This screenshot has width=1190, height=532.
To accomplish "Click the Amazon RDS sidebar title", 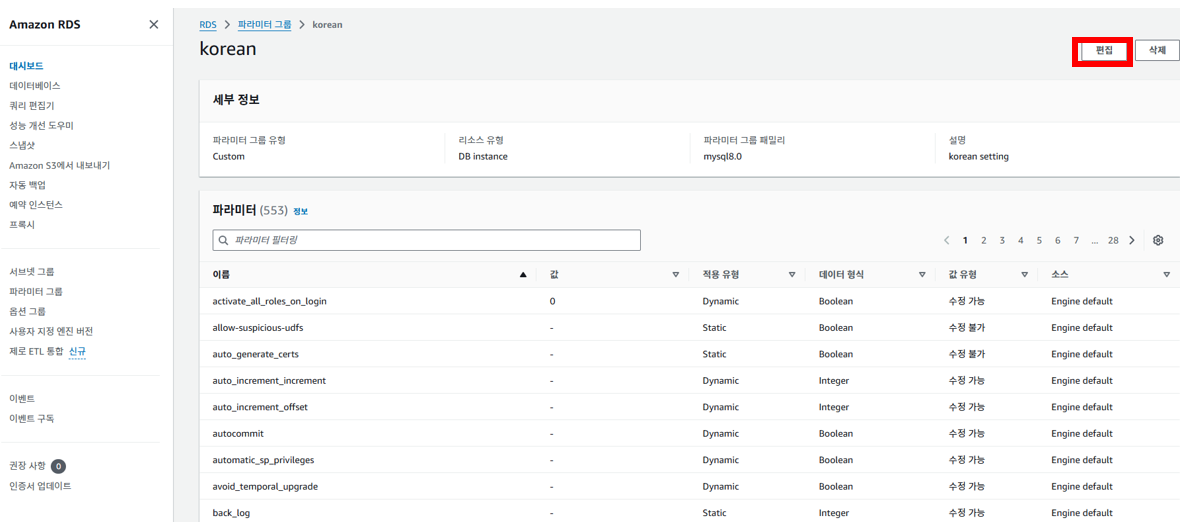I will click(45, 24).
